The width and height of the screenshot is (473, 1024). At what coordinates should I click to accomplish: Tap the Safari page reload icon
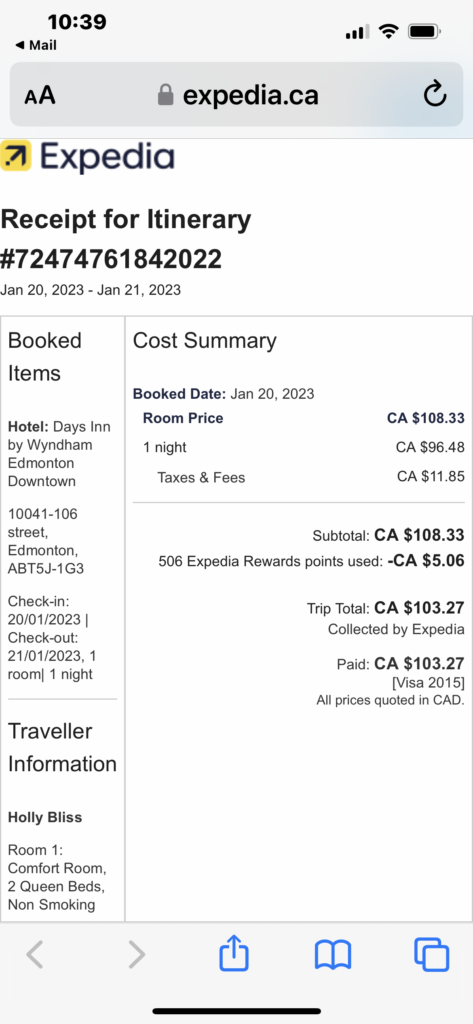(434, 95)
